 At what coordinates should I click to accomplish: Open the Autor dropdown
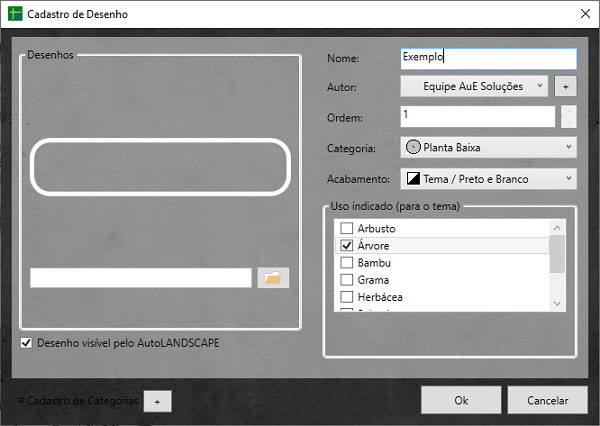coord(475,87)
